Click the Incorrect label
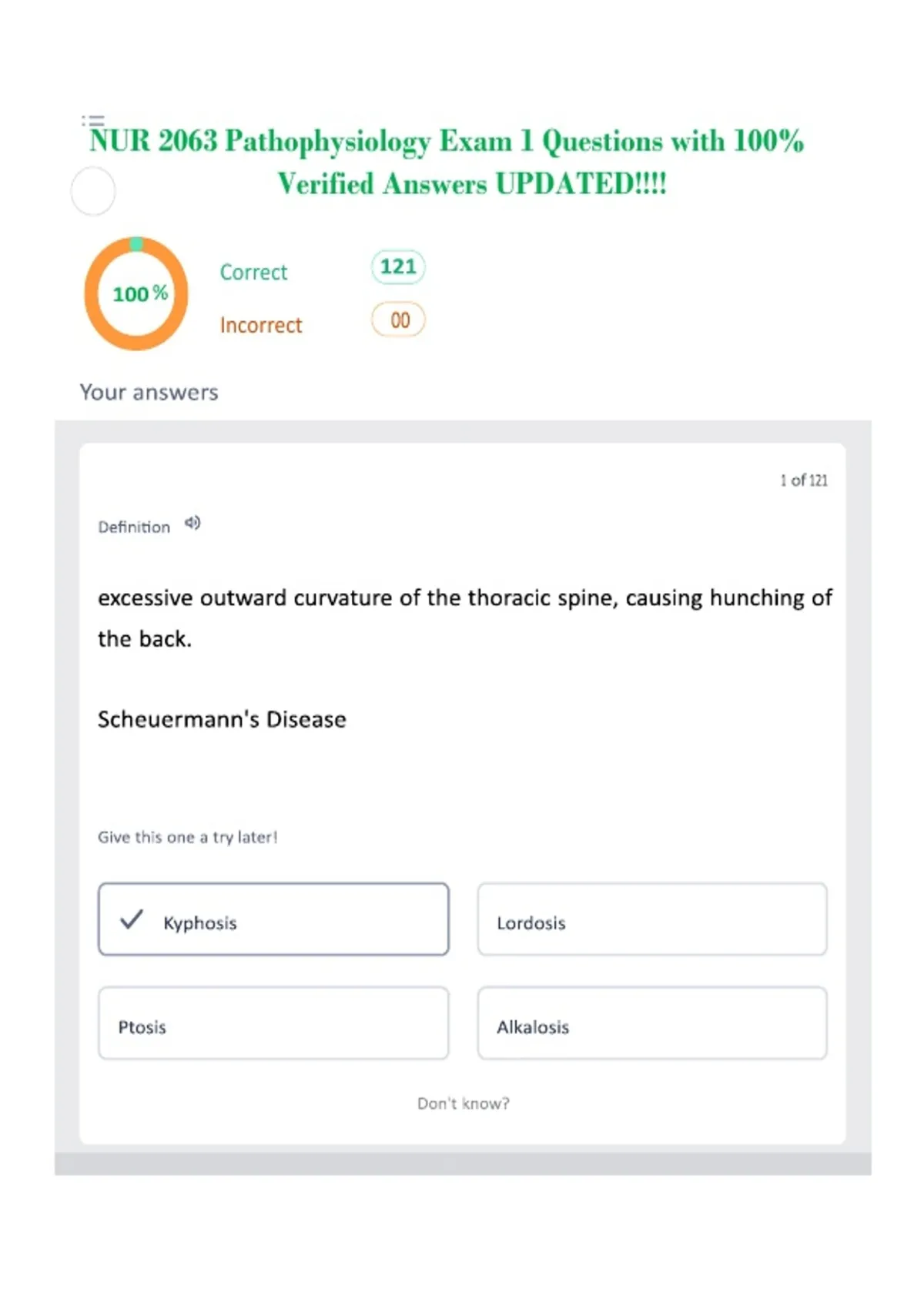This screenshot has height=1309, width=924. 261,325
